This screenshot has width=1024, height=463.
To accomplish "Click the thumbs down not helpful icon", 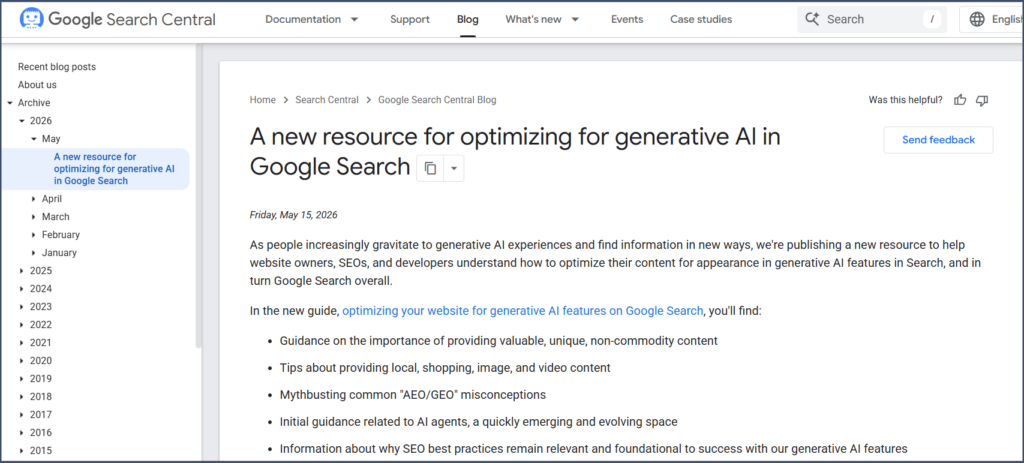I will (982, 100).
